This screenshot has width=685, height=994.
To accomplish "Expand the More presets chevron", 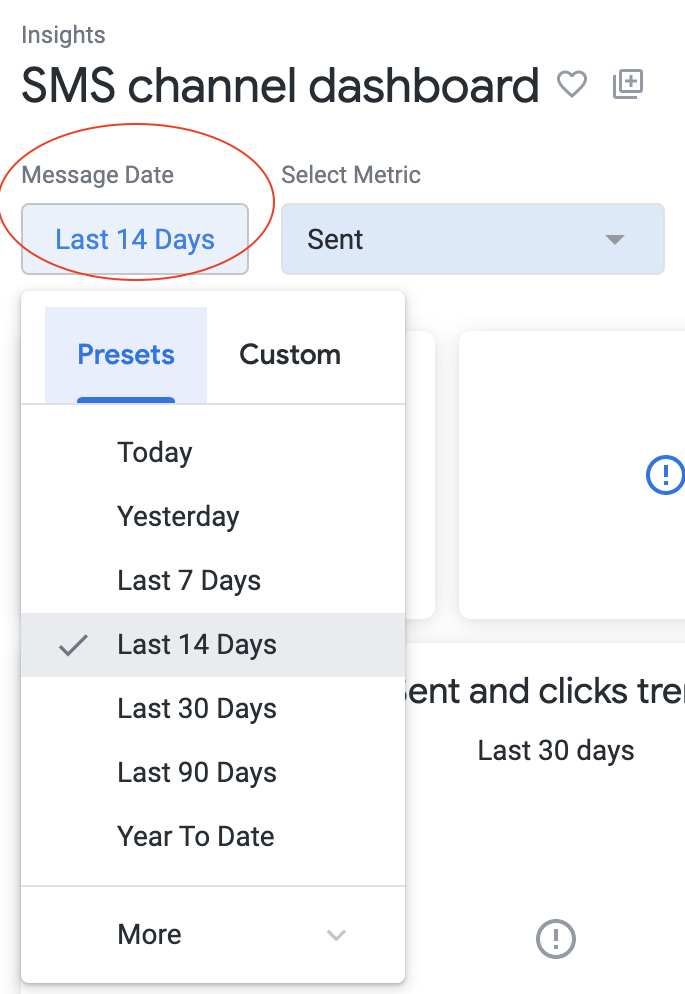I will pos(336,935).
